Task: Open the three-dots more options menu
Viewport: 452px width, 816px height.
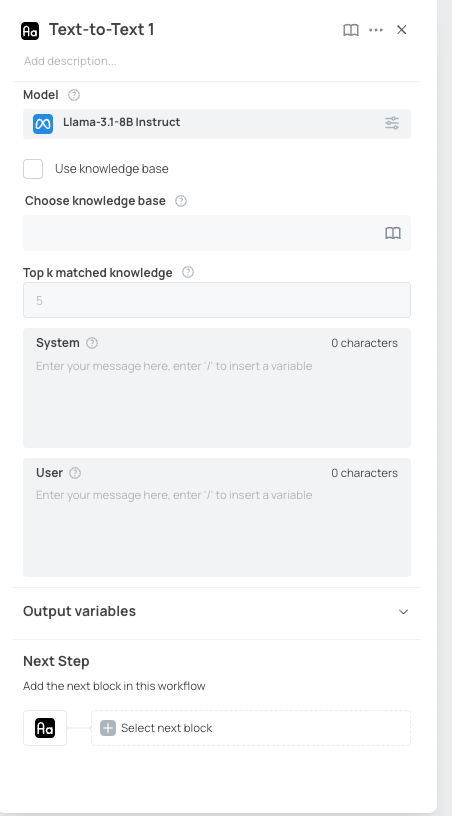Action: coord(376,30)
